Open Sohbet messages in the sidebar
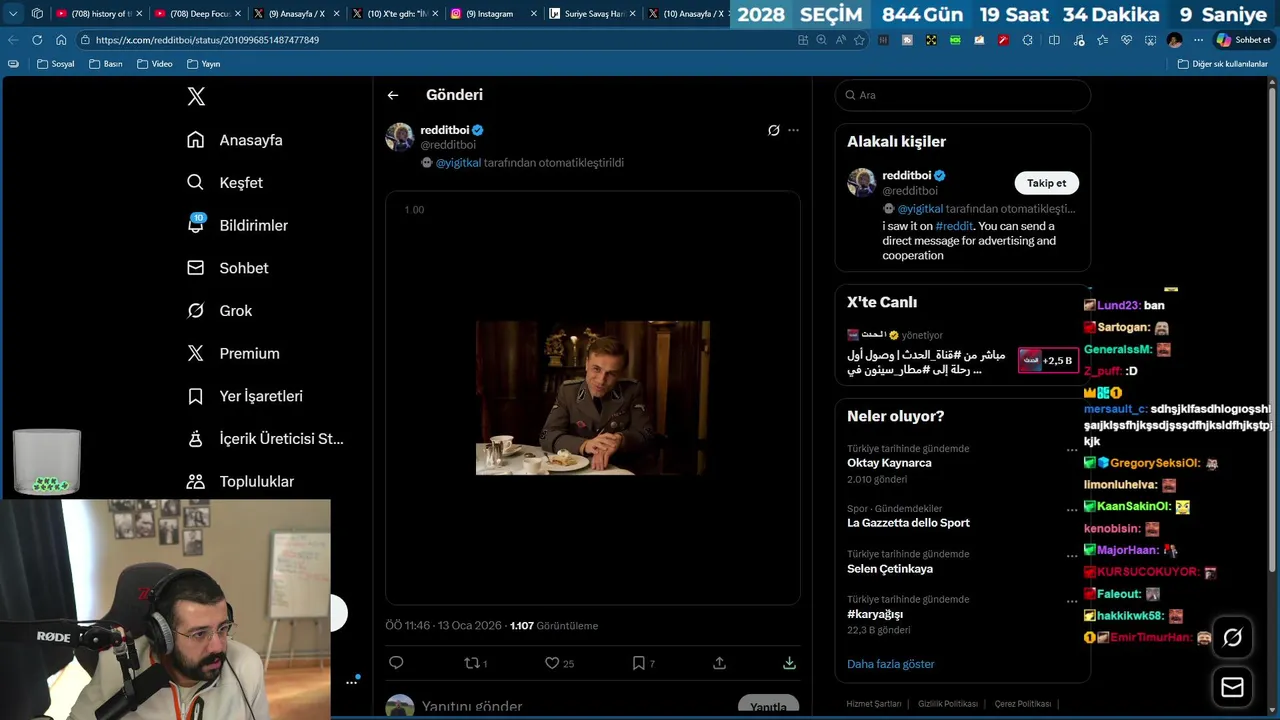1280x720 pixels. point(228,268)
